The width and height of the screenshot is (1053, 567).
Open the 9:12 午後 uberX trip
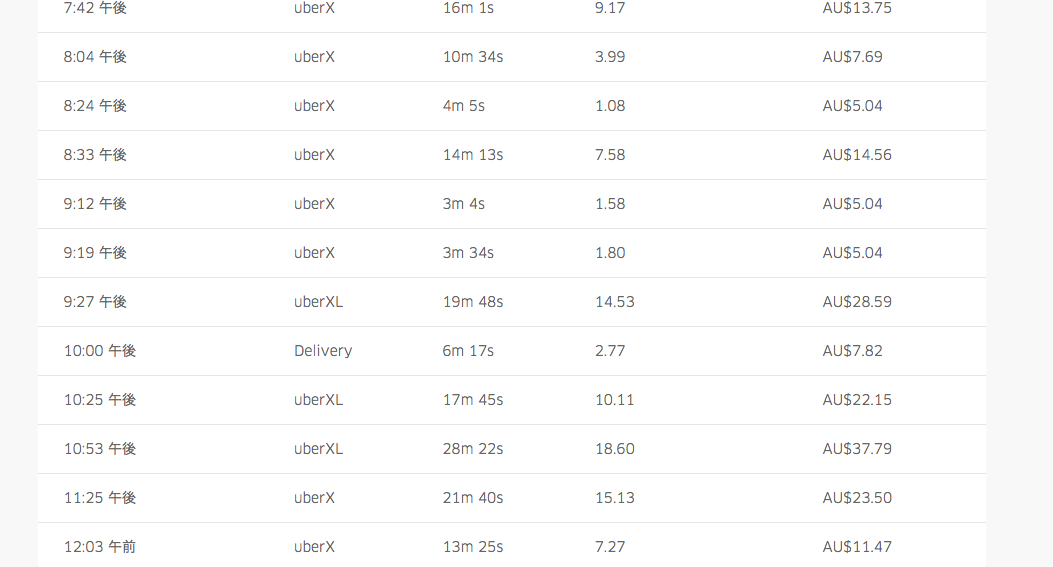tap(512, 204)
